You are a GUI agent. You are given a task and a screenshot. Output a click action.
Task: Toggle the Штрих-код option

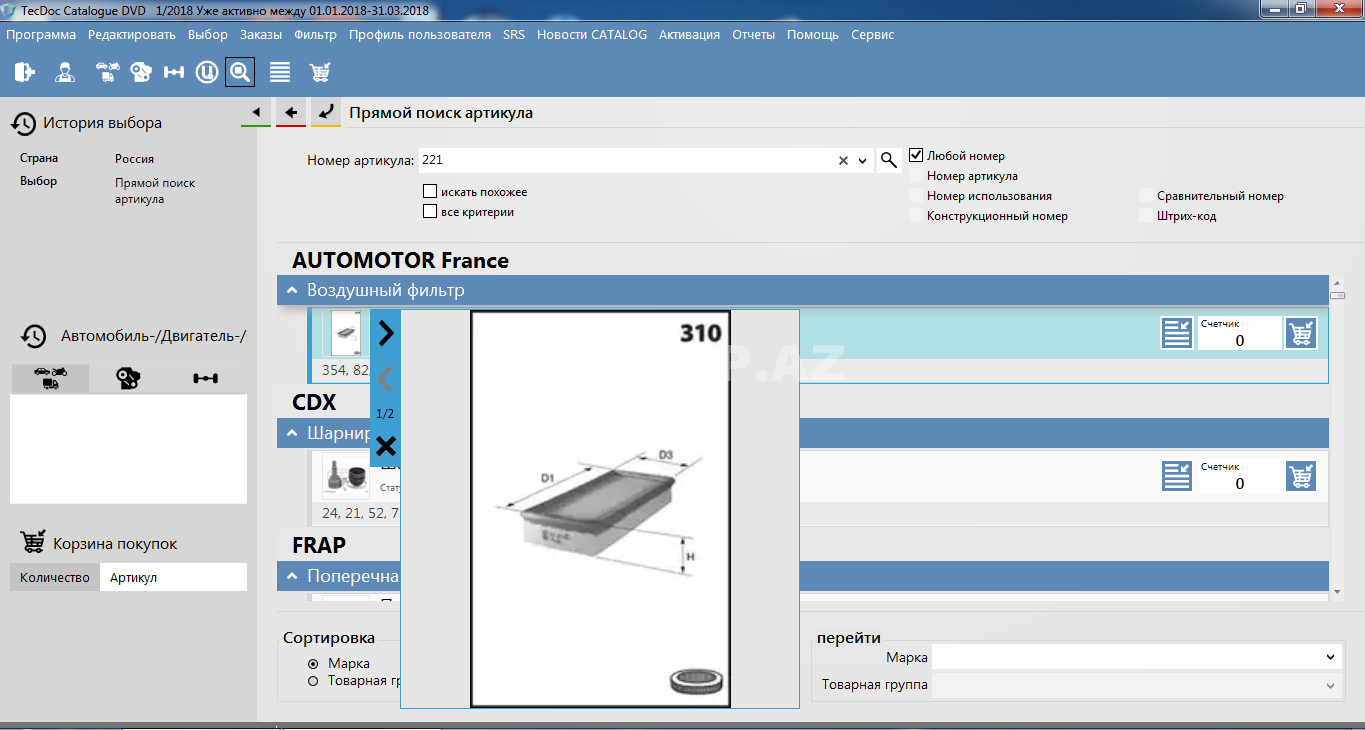[1145, 216]
